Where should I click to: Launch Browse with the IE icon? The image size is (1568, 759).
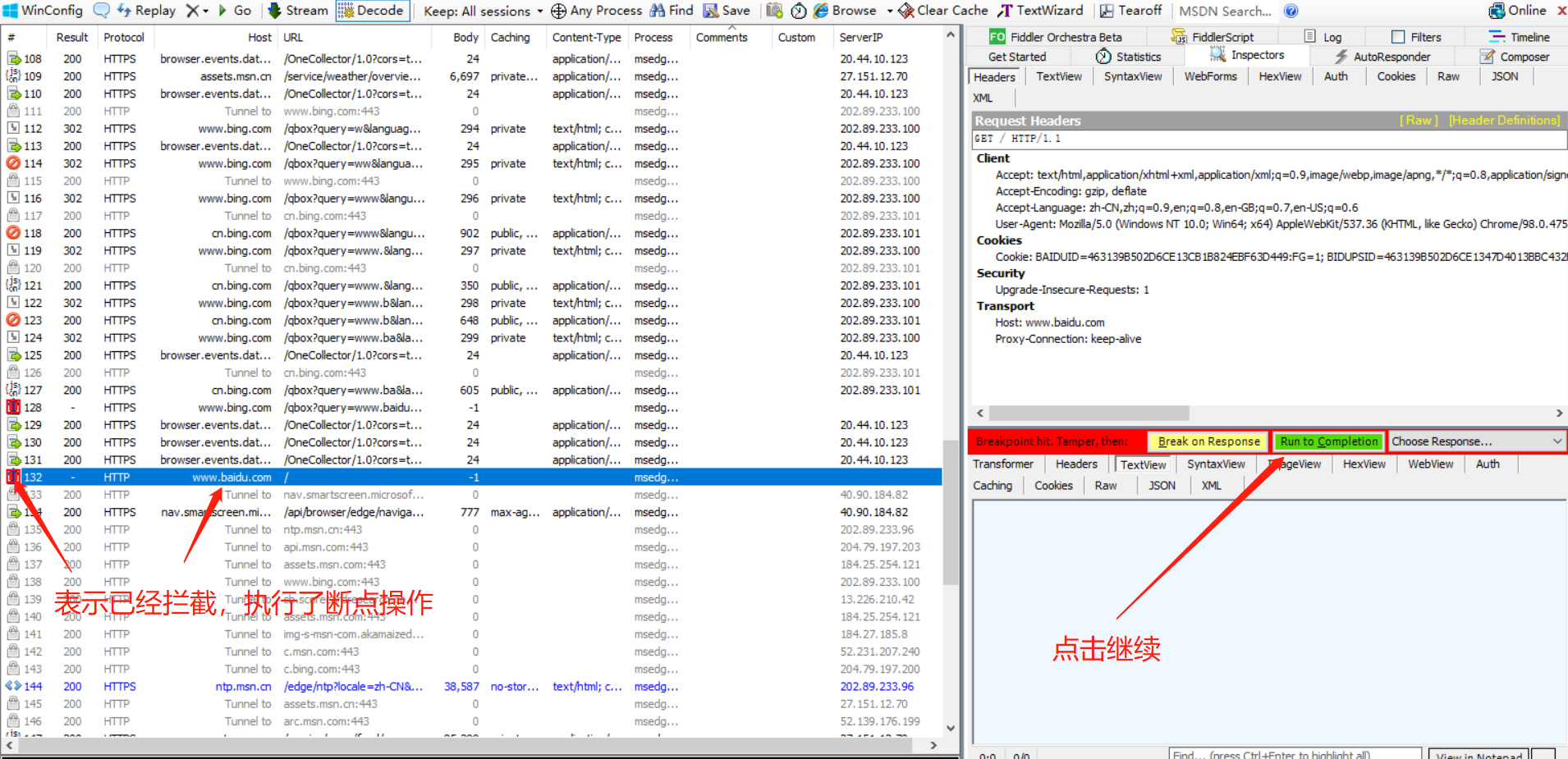(845, 11)
